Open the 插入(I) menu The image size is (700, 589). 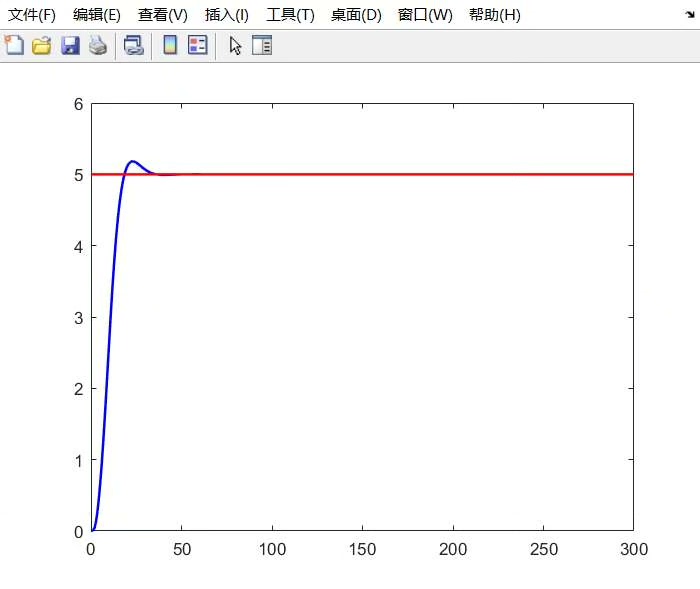coord(227,15)
